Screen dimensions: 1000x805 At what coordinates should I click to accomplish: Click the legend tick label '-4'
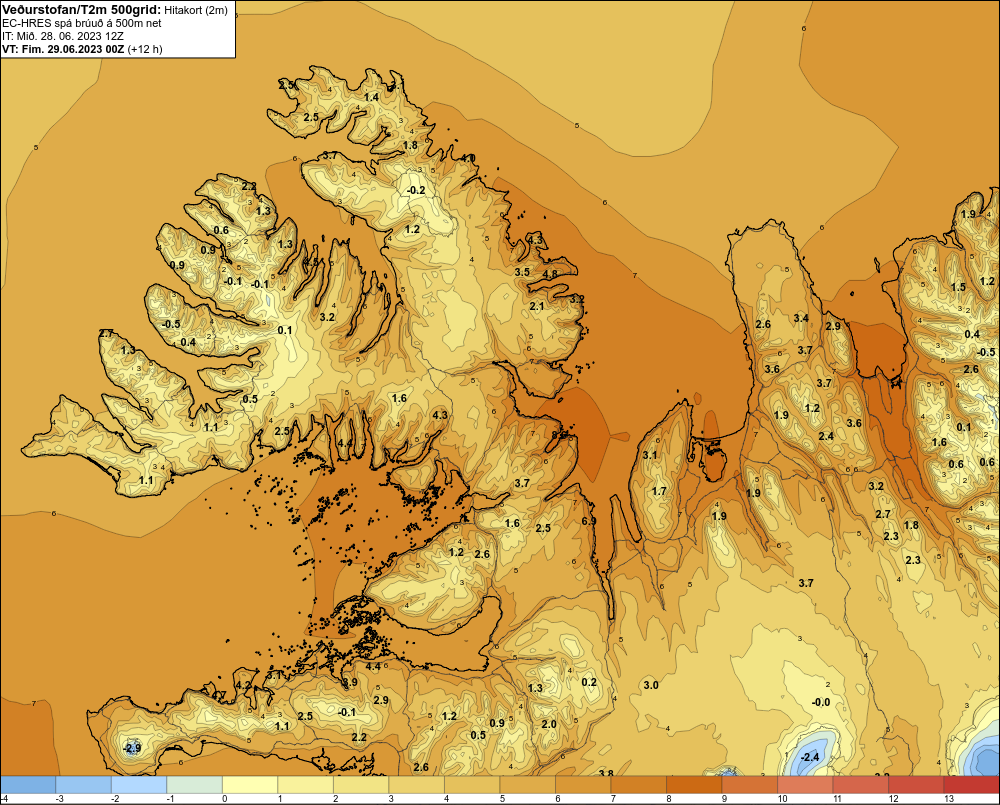point(4,799)
